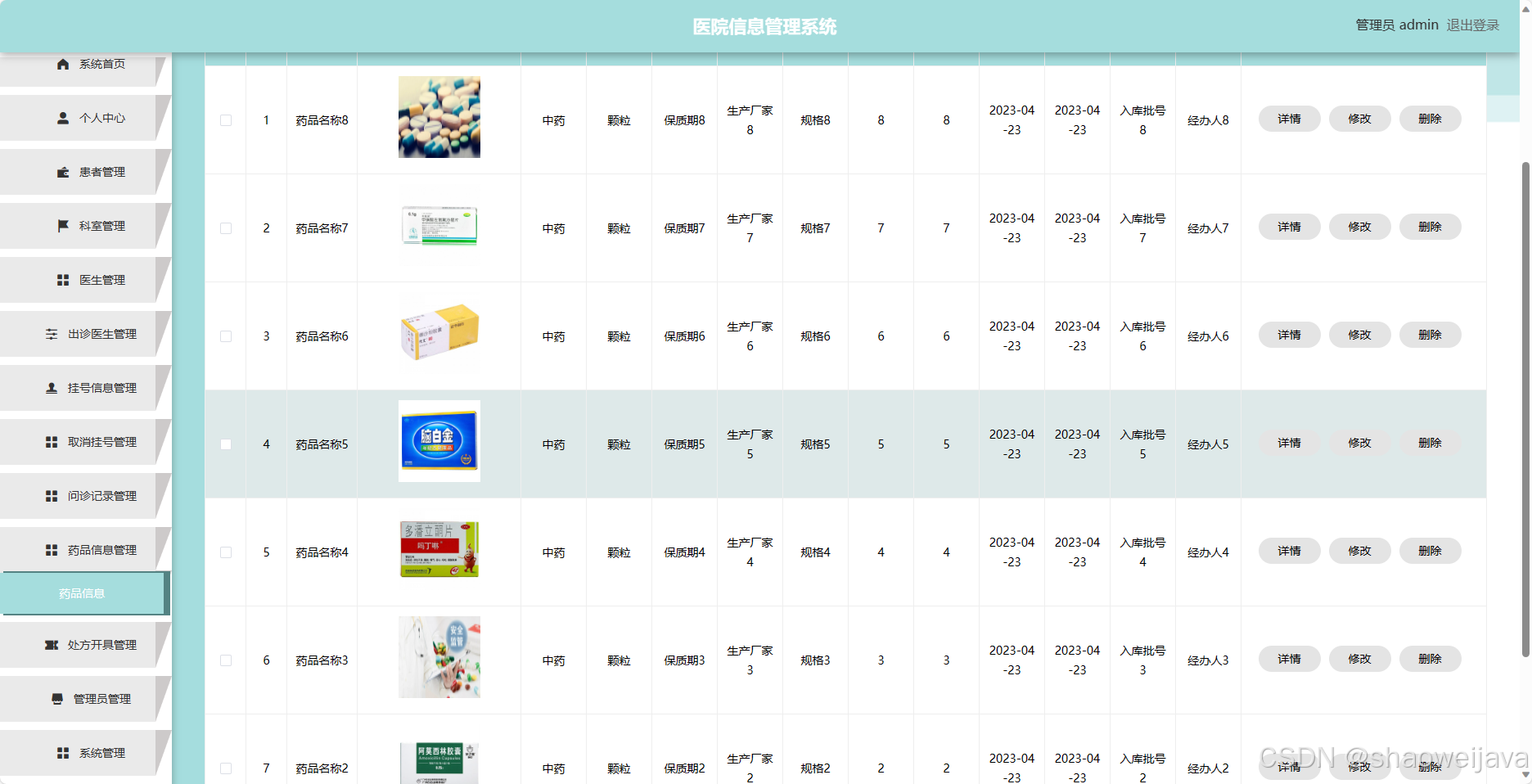Click cell 规格4

coord(815,552)
